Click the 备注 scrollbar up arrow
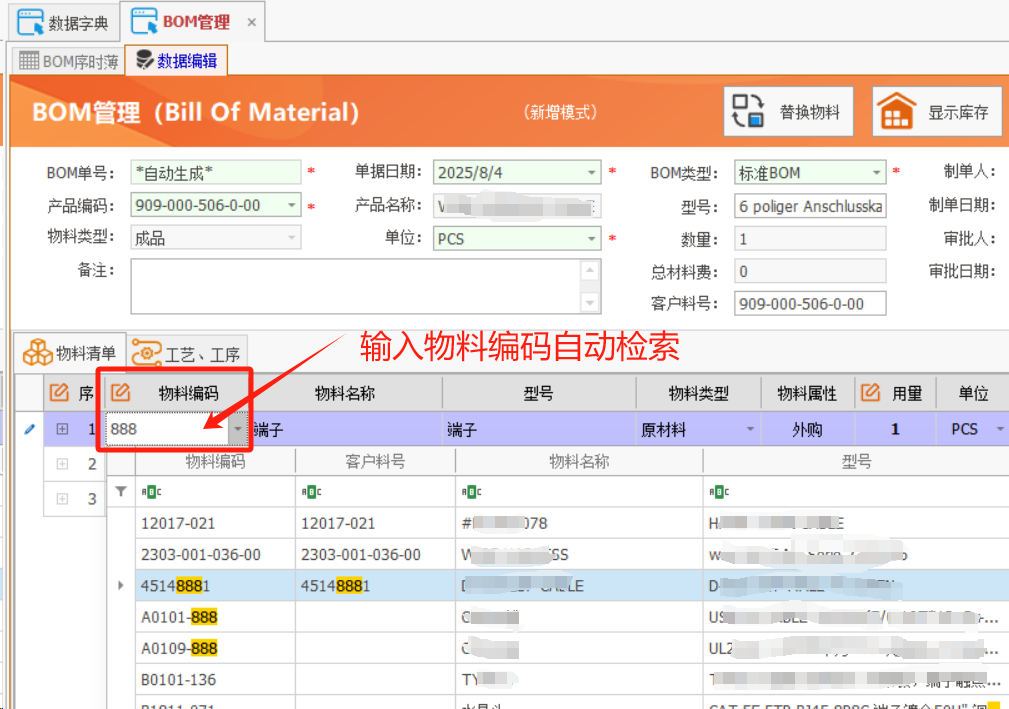Image resolution: width=1009 pixels, height=709 pixels. [590, 270]
